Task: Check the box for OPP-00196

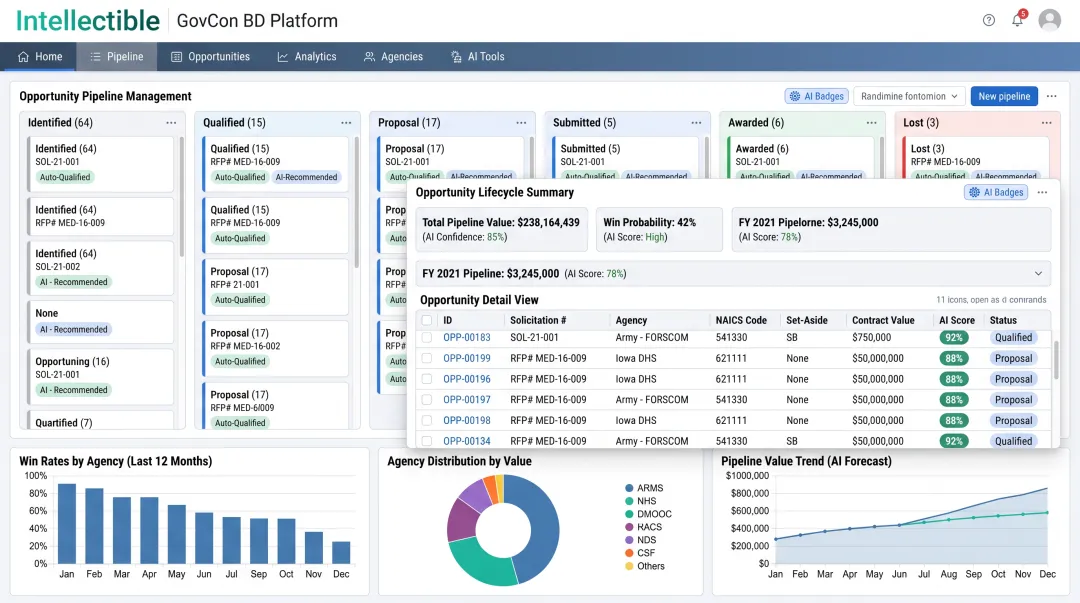Action: pos(427,379)
